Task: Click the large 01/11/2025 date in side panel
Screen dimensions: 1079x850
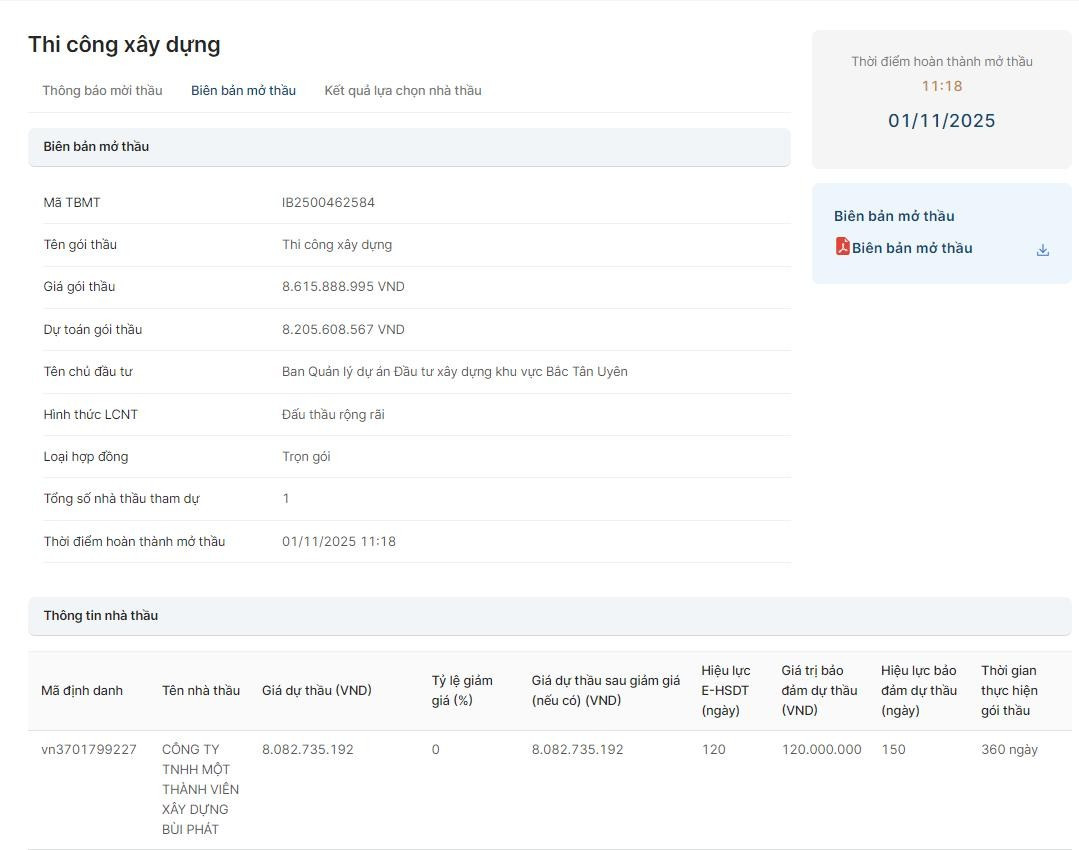Action: pos(941,121)
